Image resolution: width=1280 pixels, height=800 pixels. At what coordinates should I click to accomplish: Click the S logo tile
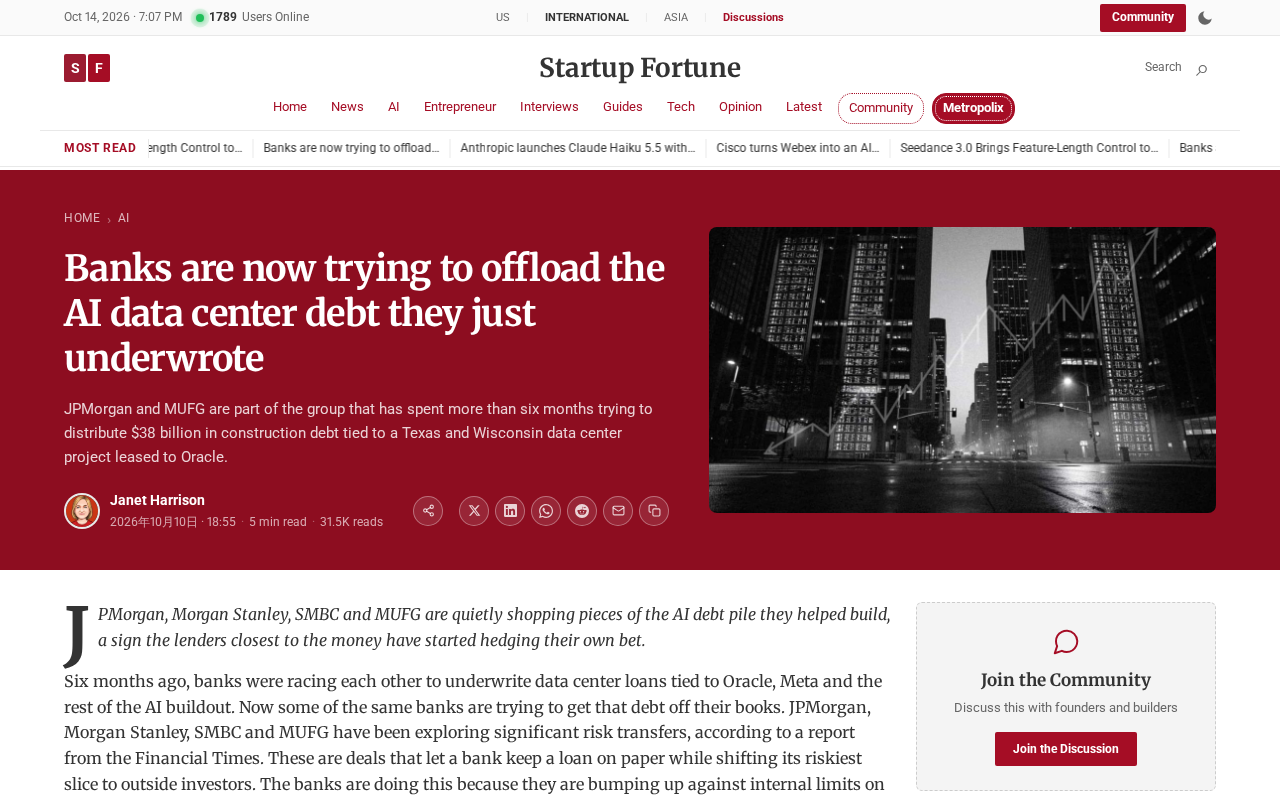point(75,68)
